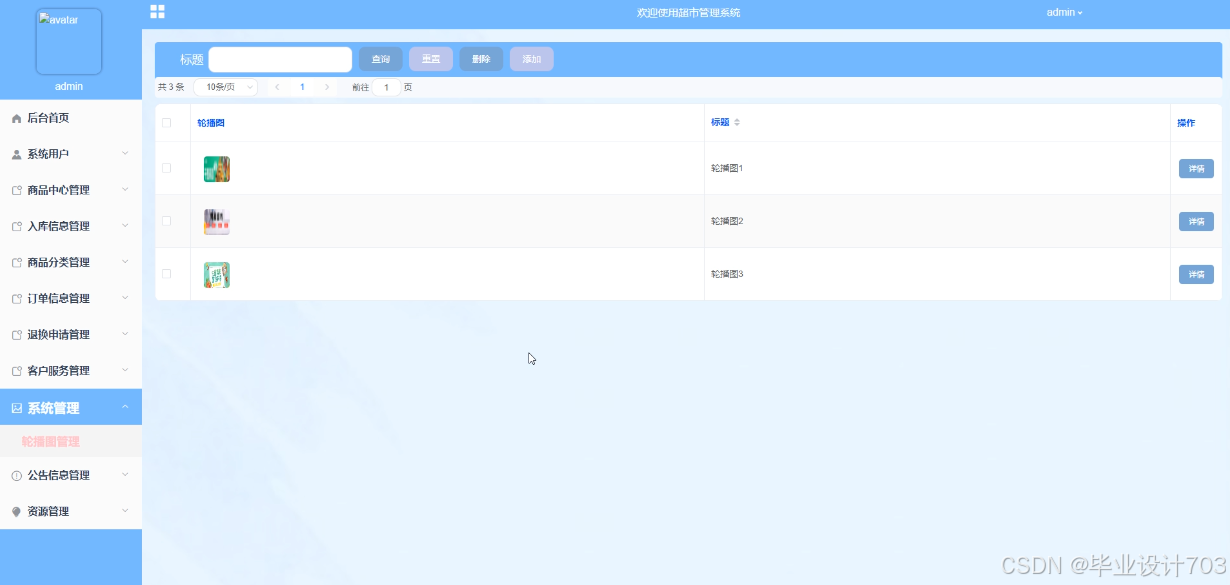The image size is (1230, 585).
Task: Open the 订单信息管理 sidebar menu
Action: (x=71, y=298)
